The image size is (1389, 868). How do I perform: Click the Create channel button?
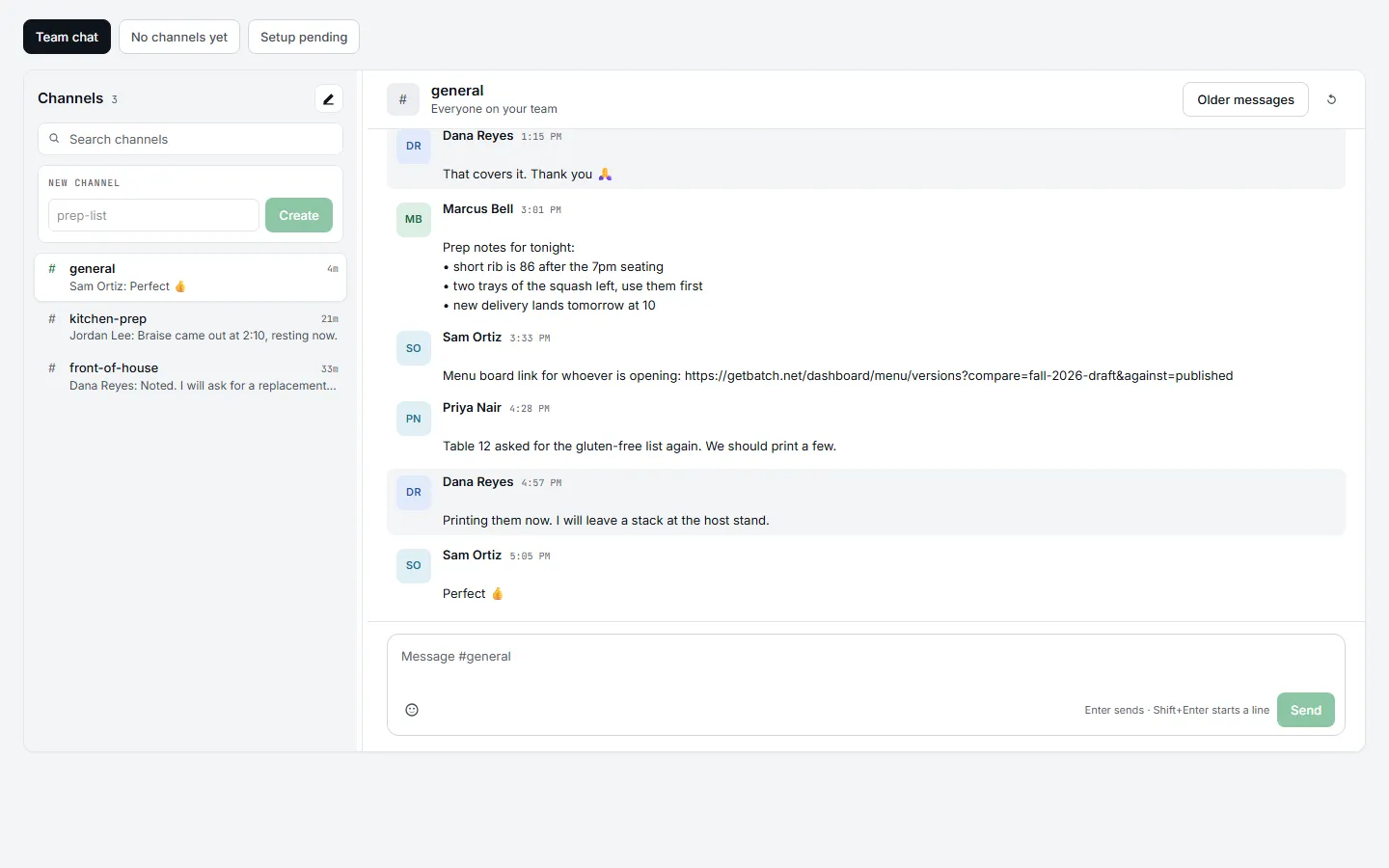(299, 215)
